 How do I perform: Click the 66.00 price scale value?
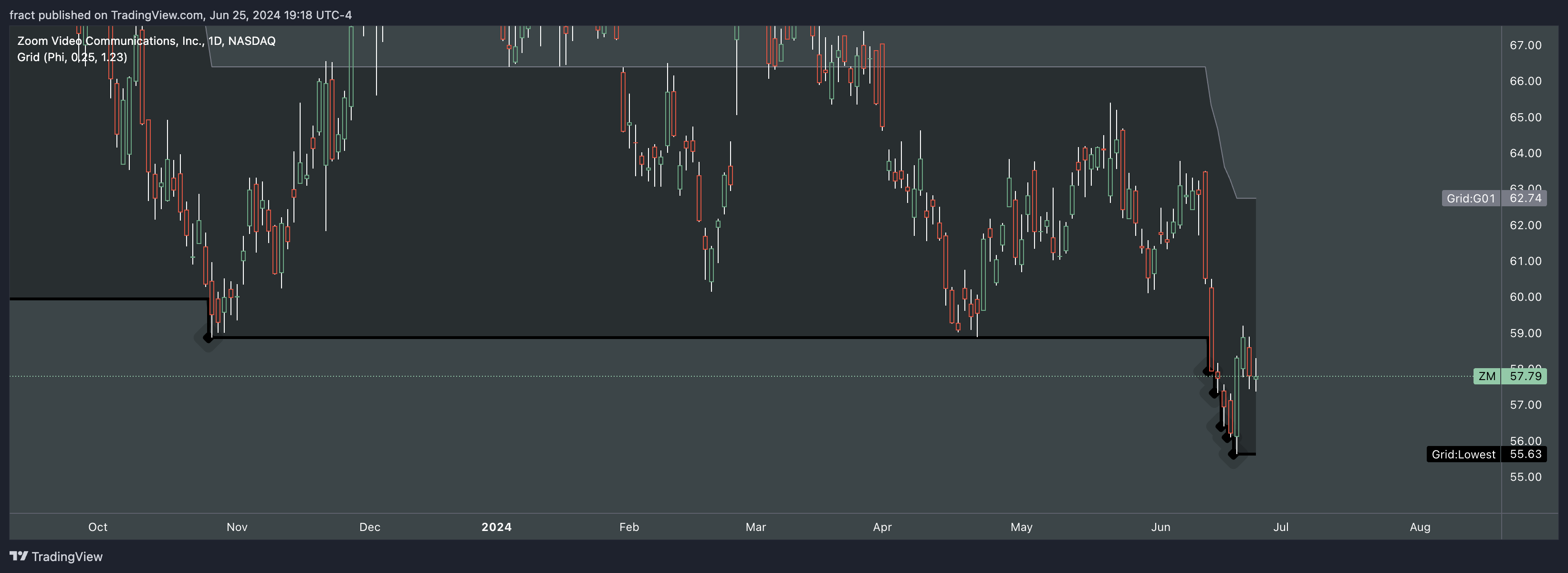coord(1526,82)
